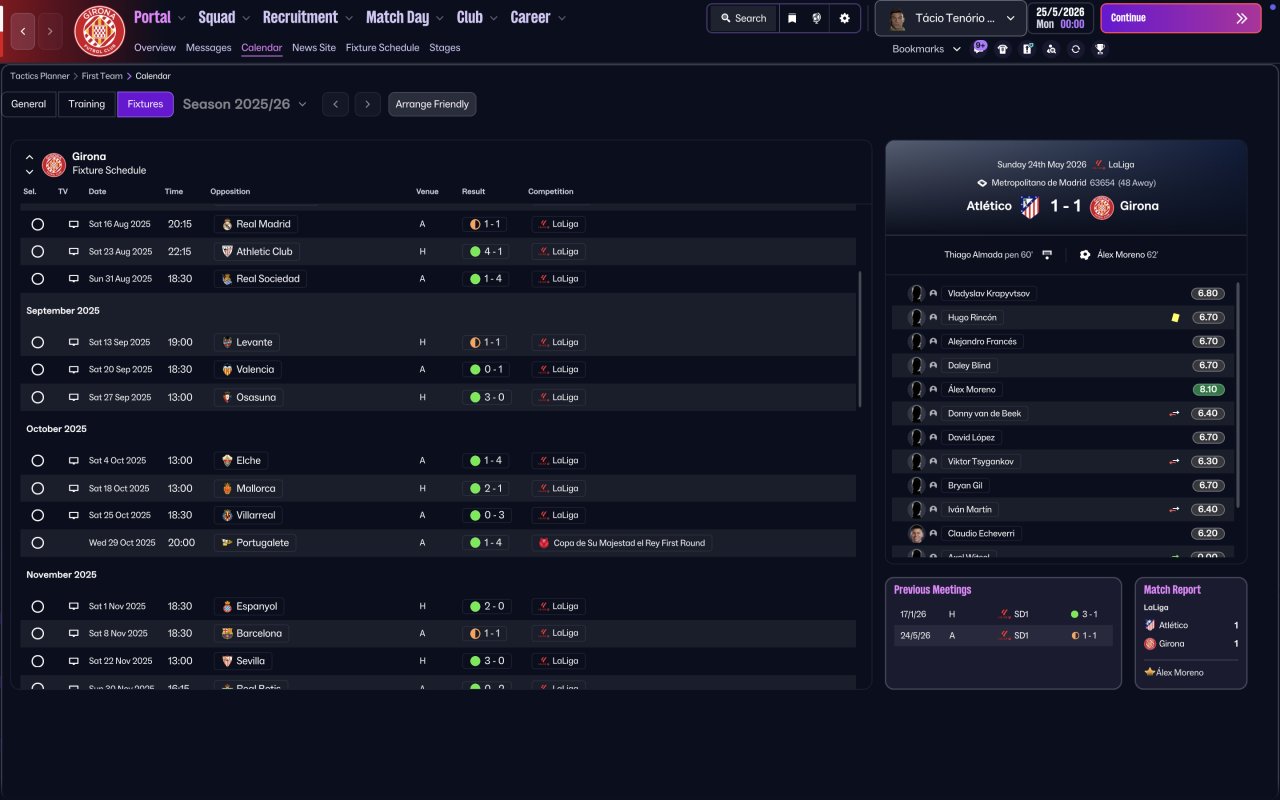Open the Season 2025/26 dropdown
The width and height of the screenshot is (1280, 800).
(x=245, y=104)
